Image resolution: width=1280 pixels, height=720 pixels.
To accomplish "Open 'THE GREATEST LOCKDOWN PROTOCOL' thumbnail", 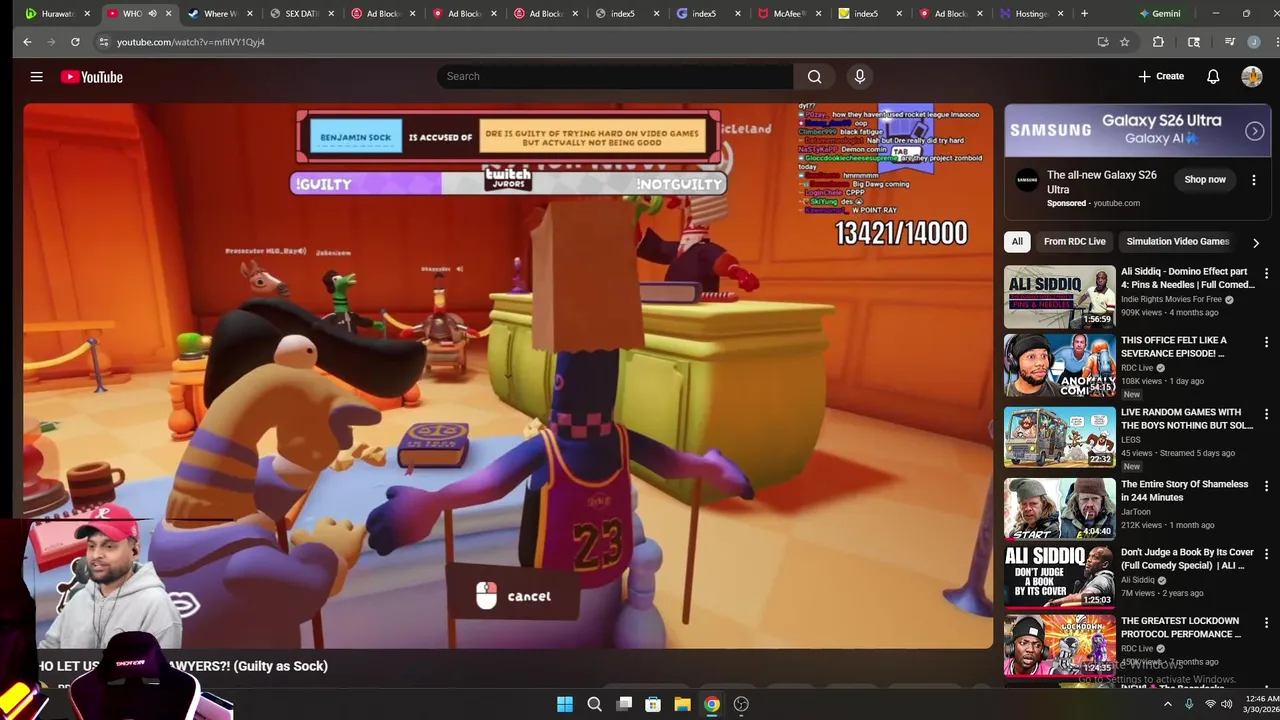I will [x=1059, y=646].
